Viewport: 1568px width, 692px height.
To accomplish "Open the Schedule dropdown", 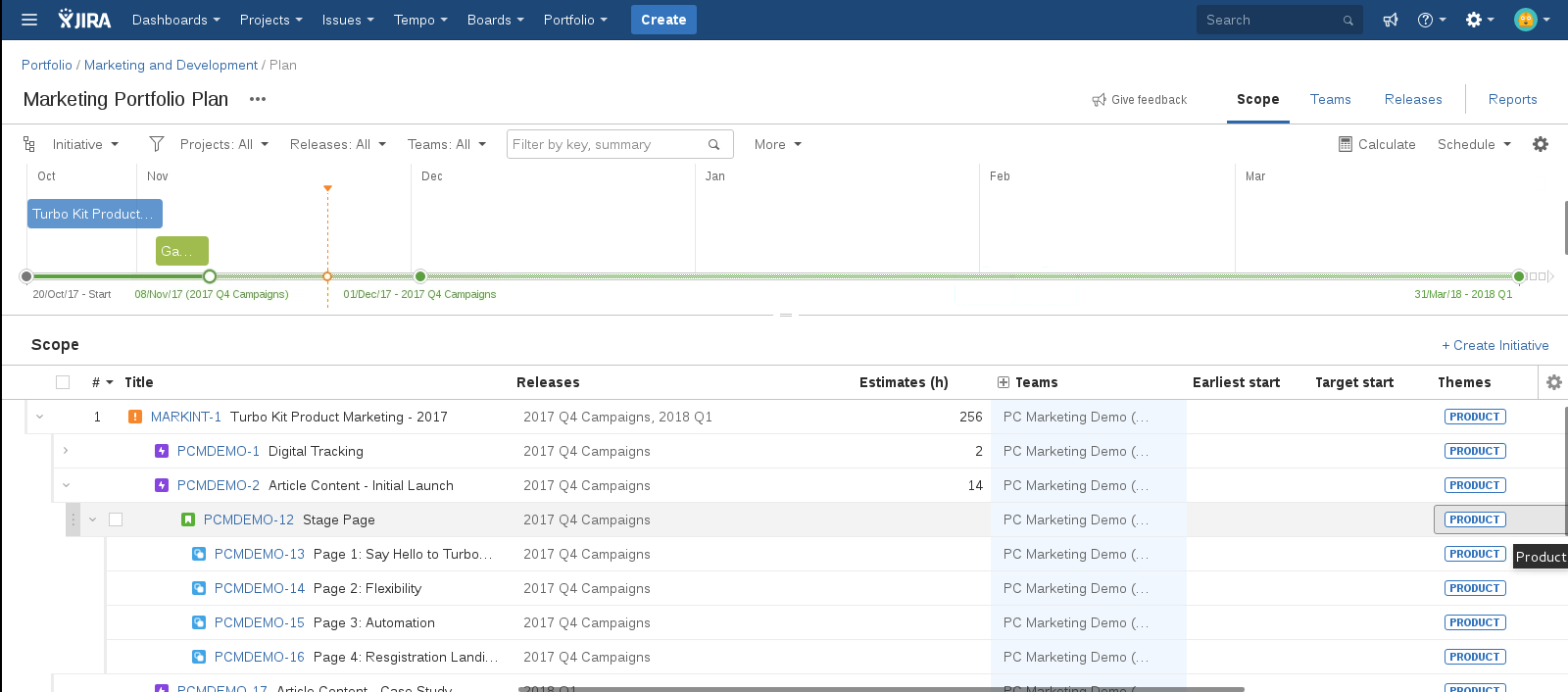I will pyautogui.click(x=1474, y=144).
